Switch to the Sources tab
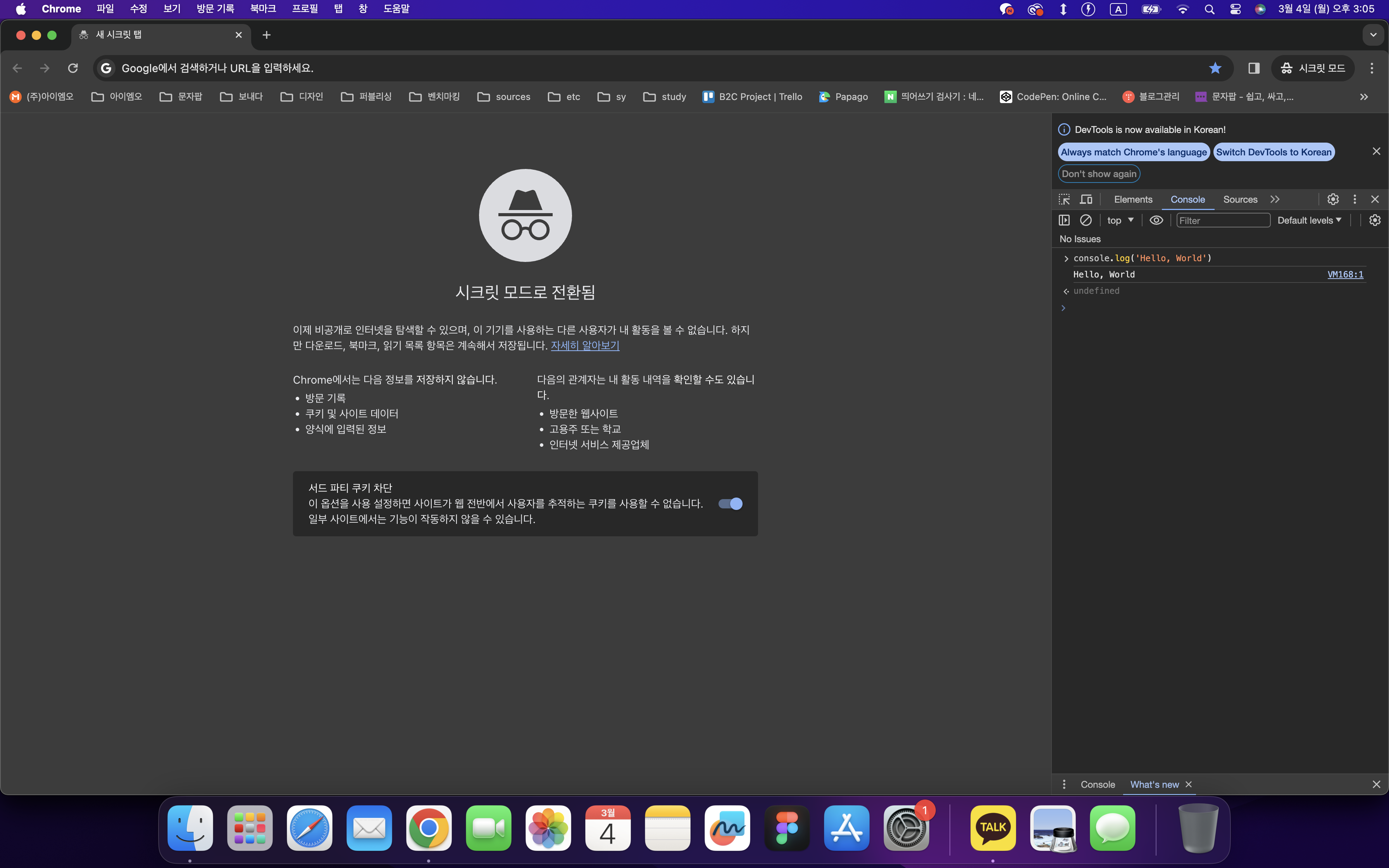The width and height of the screenshot is (1389, 868). 1240,199
